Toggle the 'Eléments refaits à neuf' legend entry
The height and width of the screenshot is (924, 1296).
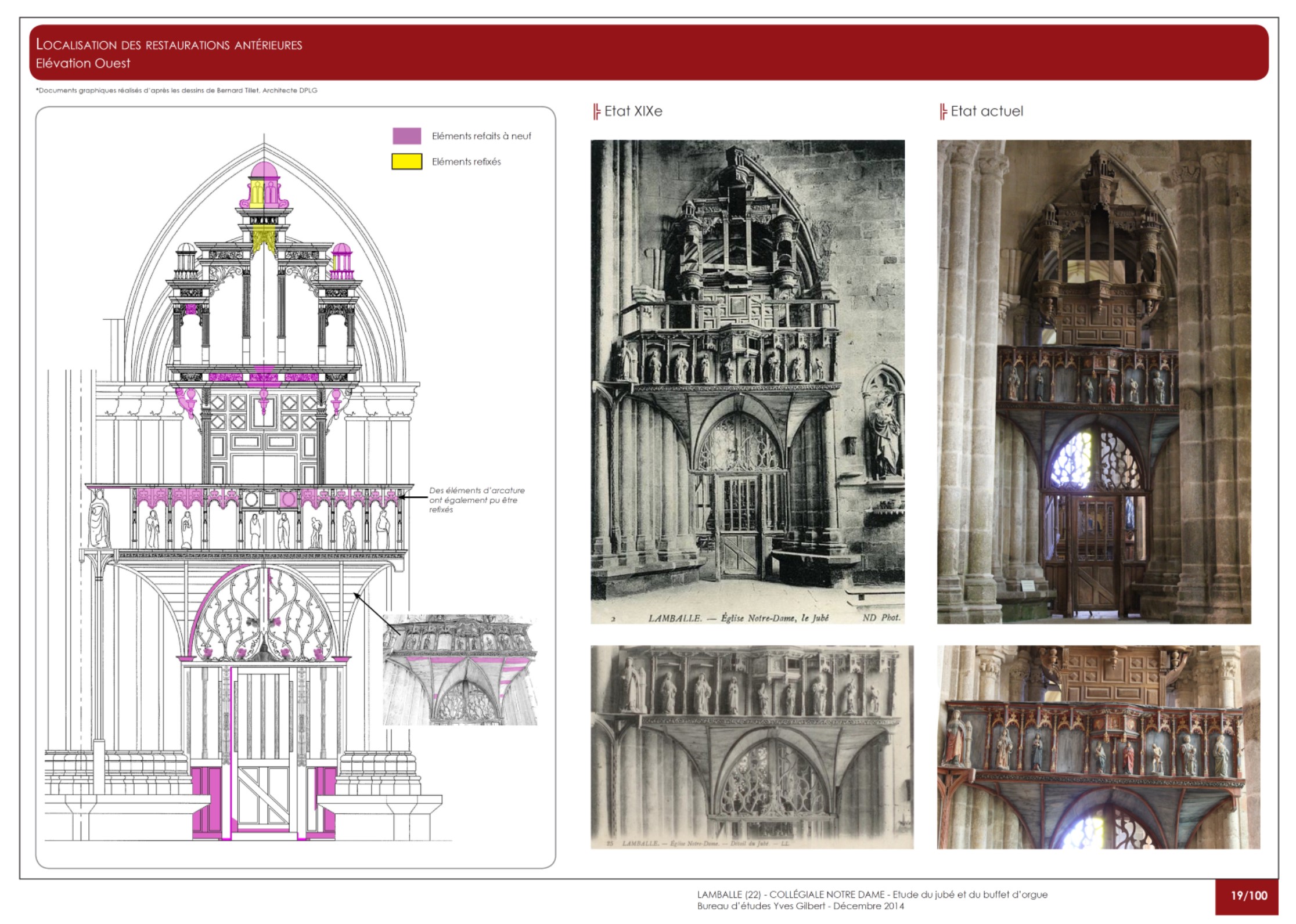point(482,135)
